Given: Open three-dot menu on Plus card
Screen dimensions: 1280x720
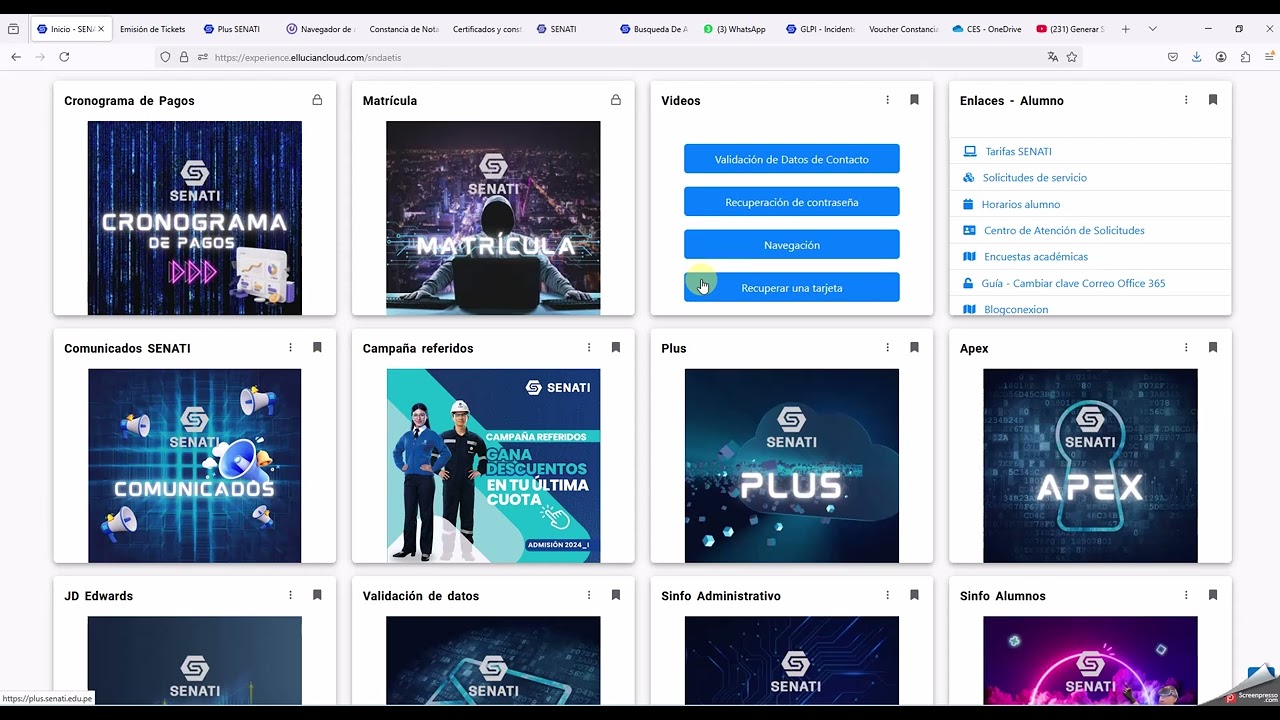Looking at the screenshot, I should [887, 348].
